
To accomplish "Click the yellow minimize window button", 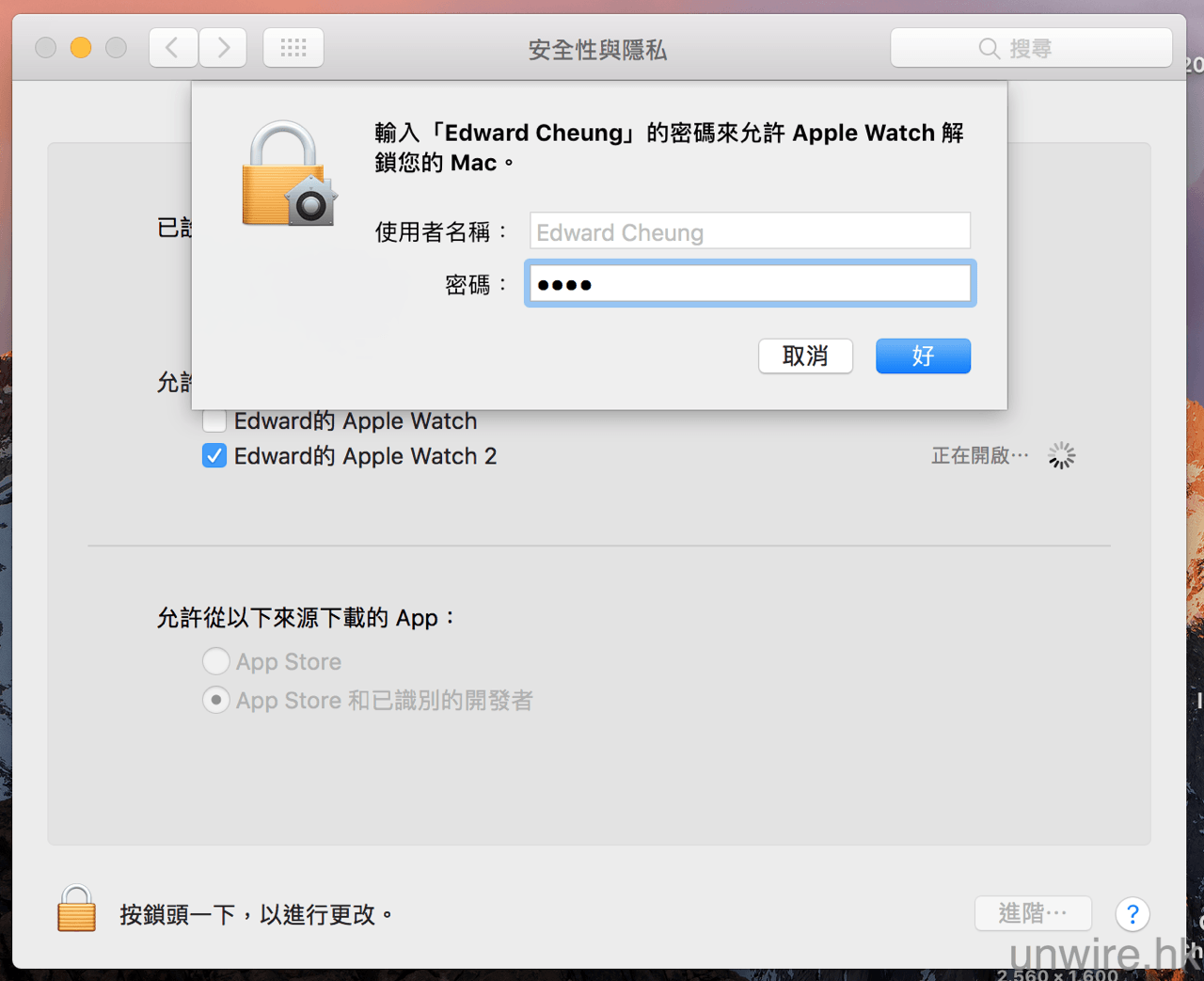I will pyautogui.click(x=81, y=47).
